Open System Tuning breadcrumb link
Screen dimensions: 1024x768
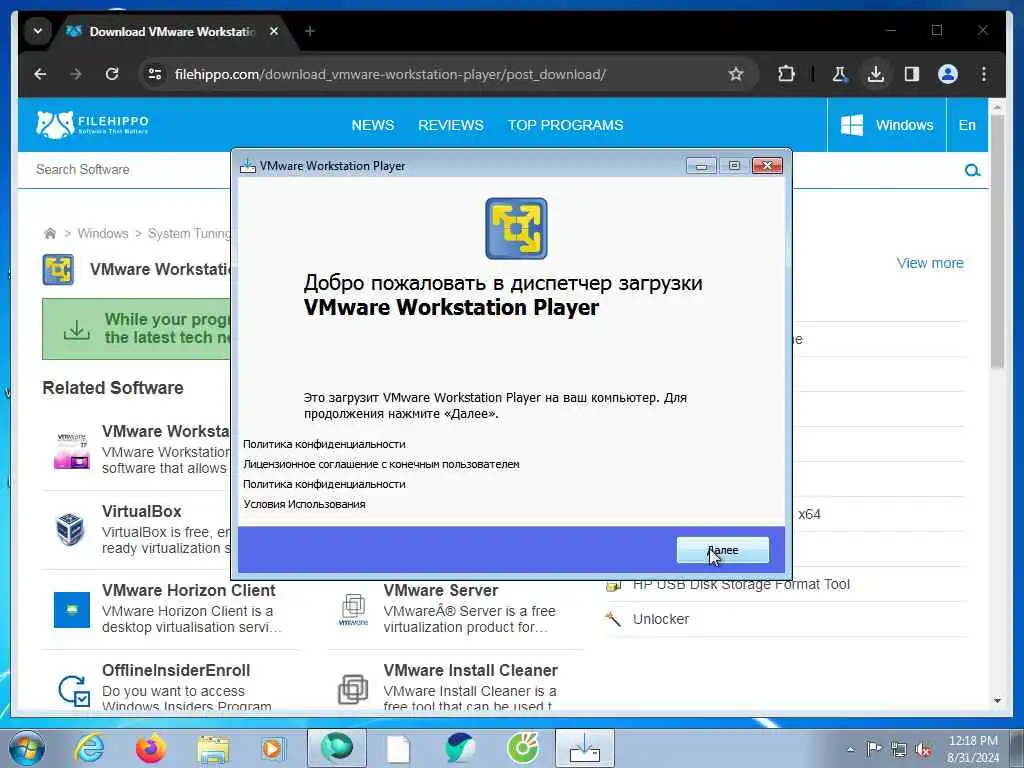tap(189, 233)
